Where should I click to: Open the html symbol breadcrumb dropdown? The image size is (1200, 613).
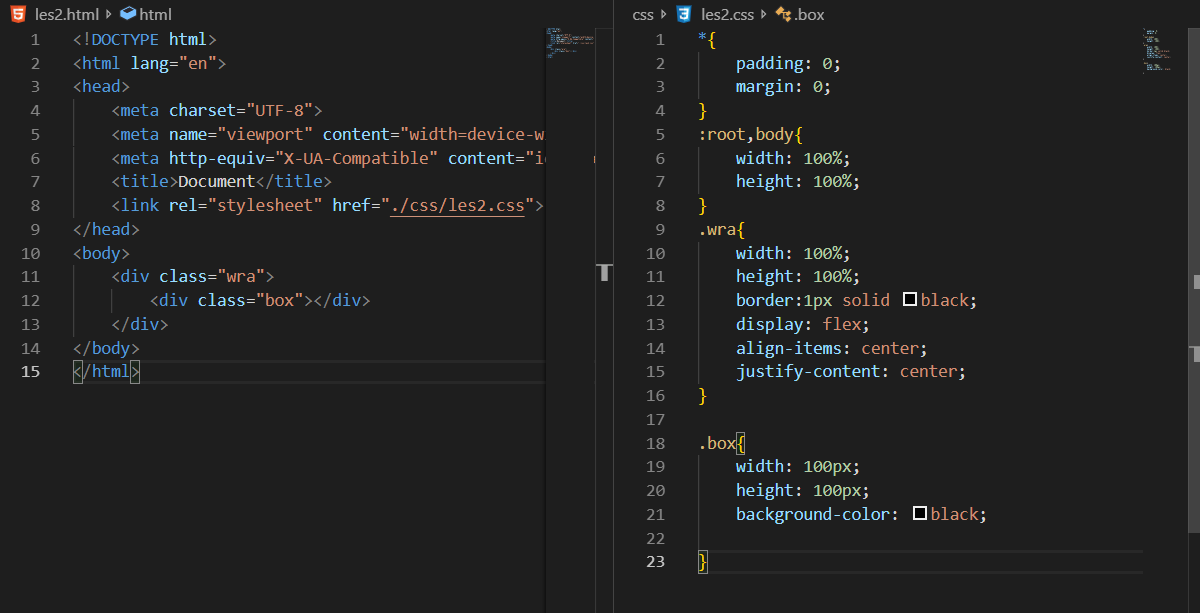click(155, 14)
